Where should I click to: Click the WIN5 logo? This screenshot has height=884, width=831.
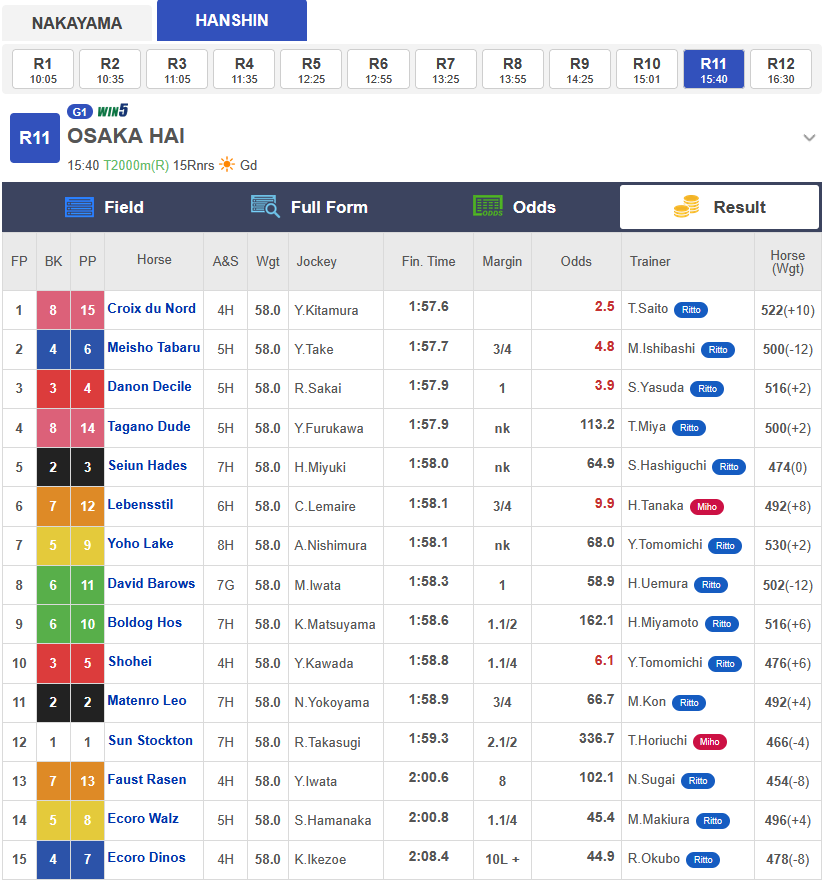113,110
